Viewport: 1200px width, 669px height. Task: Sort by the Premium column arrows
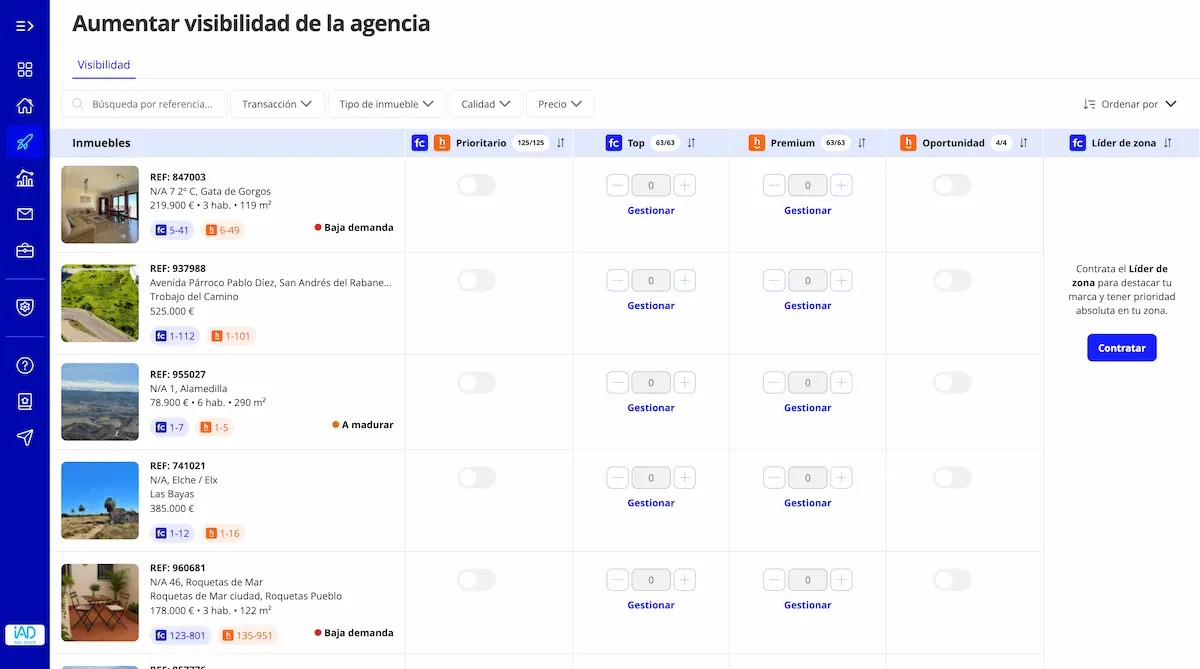(x=862, y=143)
